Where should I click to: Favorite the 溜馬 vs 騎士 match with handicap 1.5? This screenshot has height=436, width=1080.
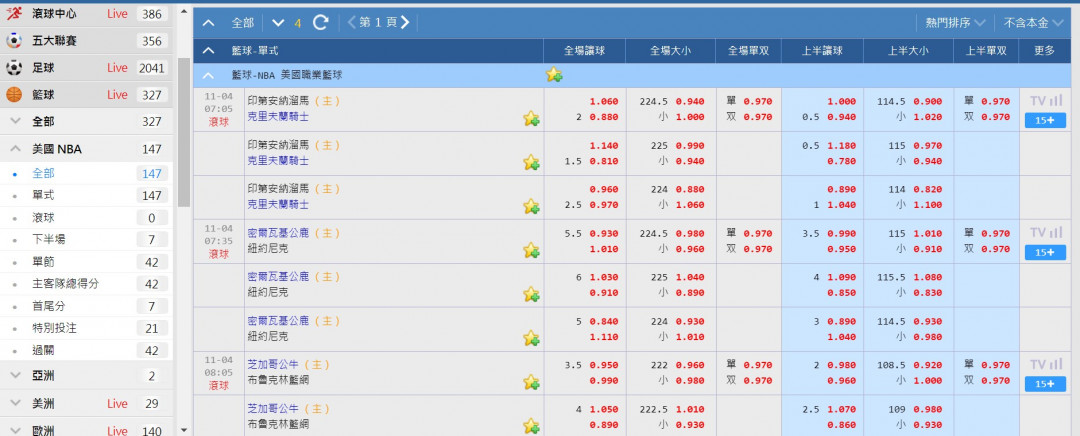pyautogui.click(x=531, y=163)
